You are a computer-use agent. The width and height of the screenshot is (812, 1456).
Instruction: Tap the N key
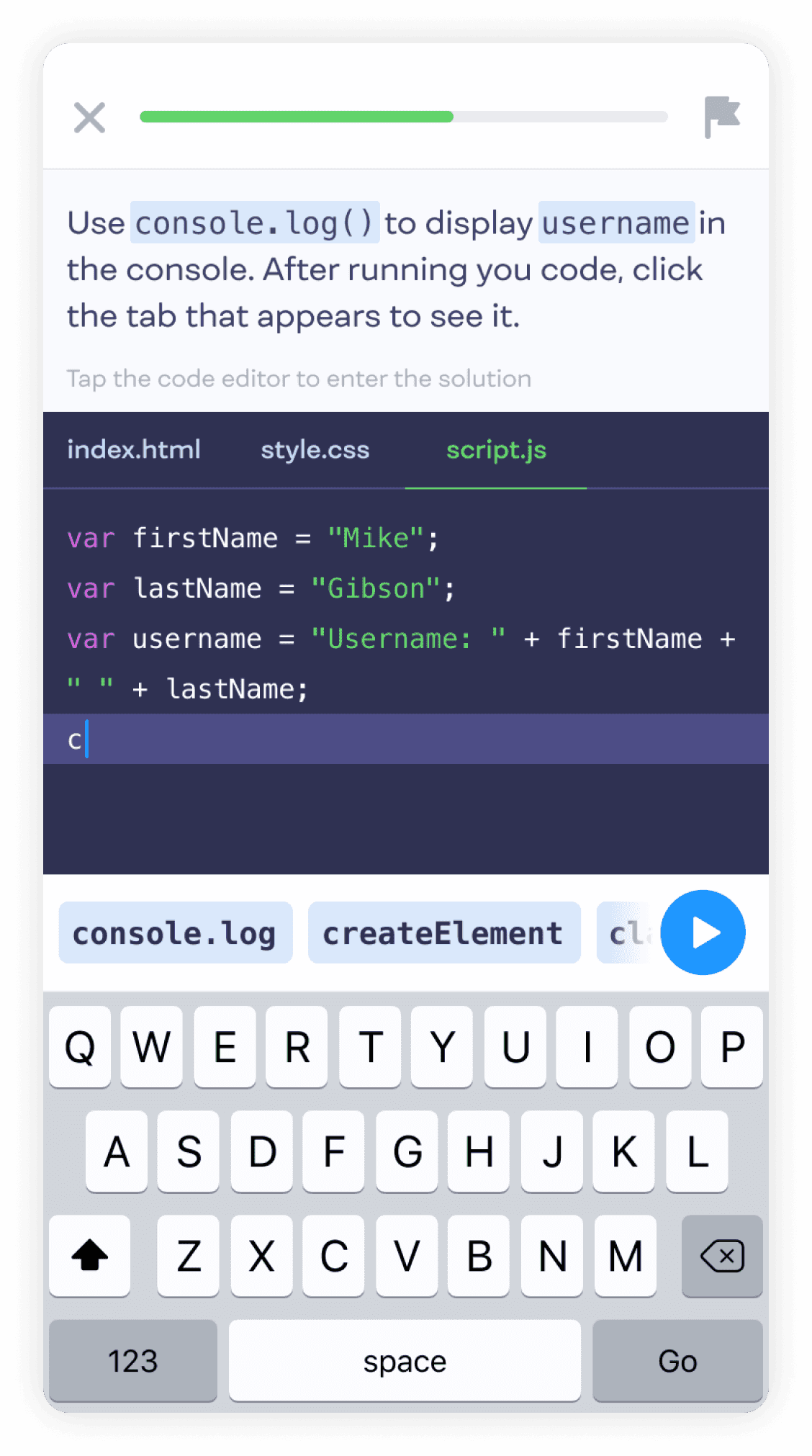pos(552,1255)
